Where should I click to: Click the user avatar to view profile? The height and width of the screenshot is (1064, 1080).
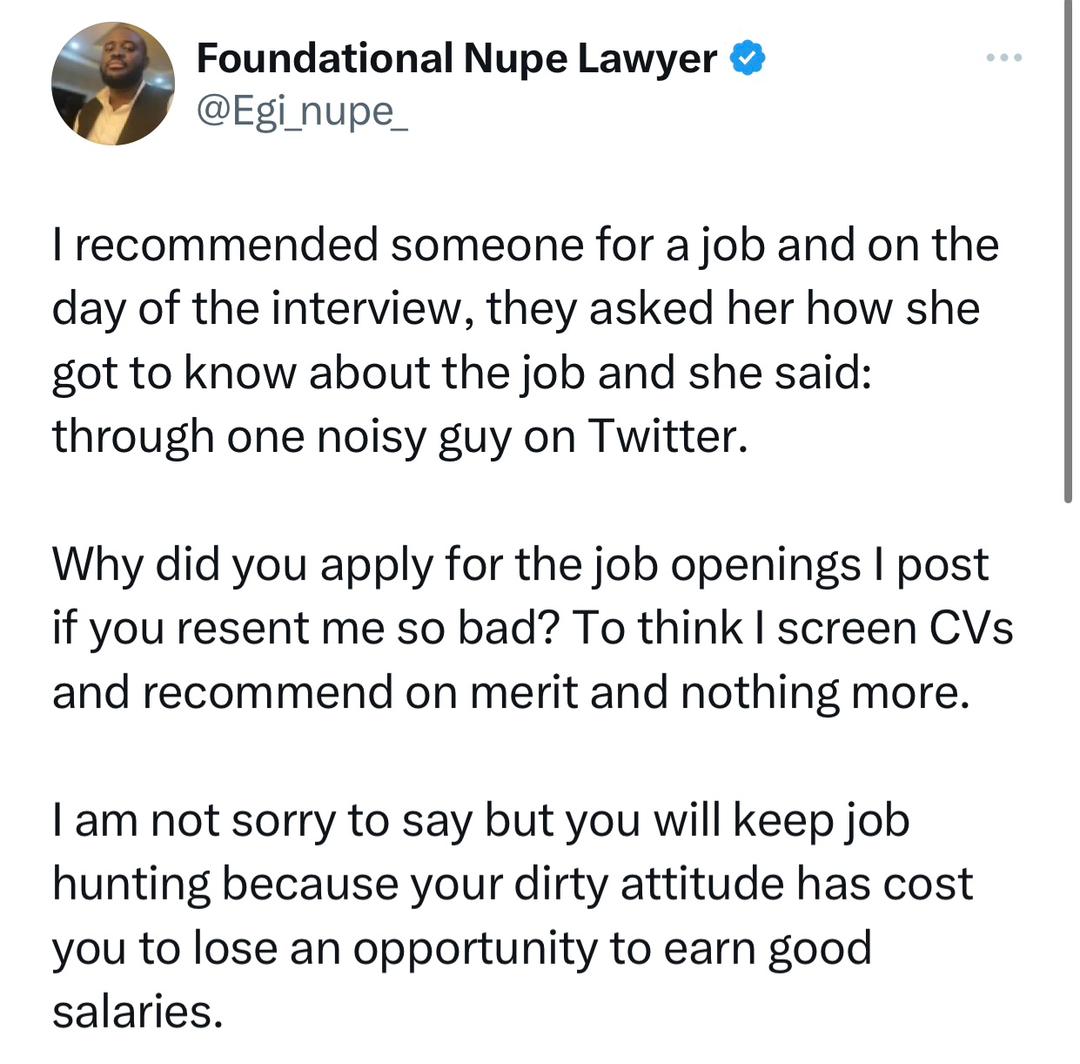click(x=112, y=83)
